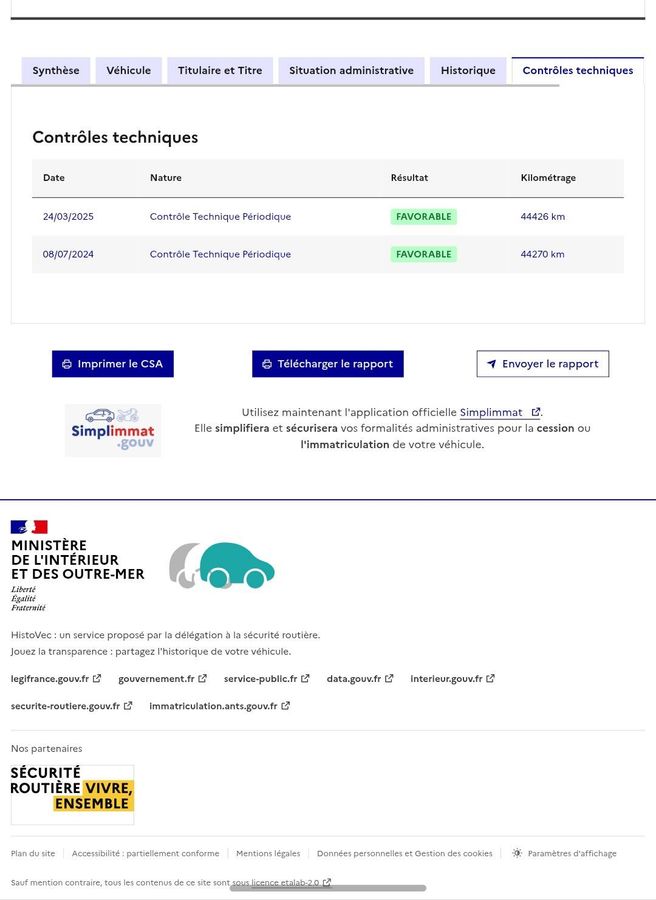Click paper plane icon on Envoyer le rapport
This screenshot has width=656, height=900.
pyautogui.click(x=491, y=364)
